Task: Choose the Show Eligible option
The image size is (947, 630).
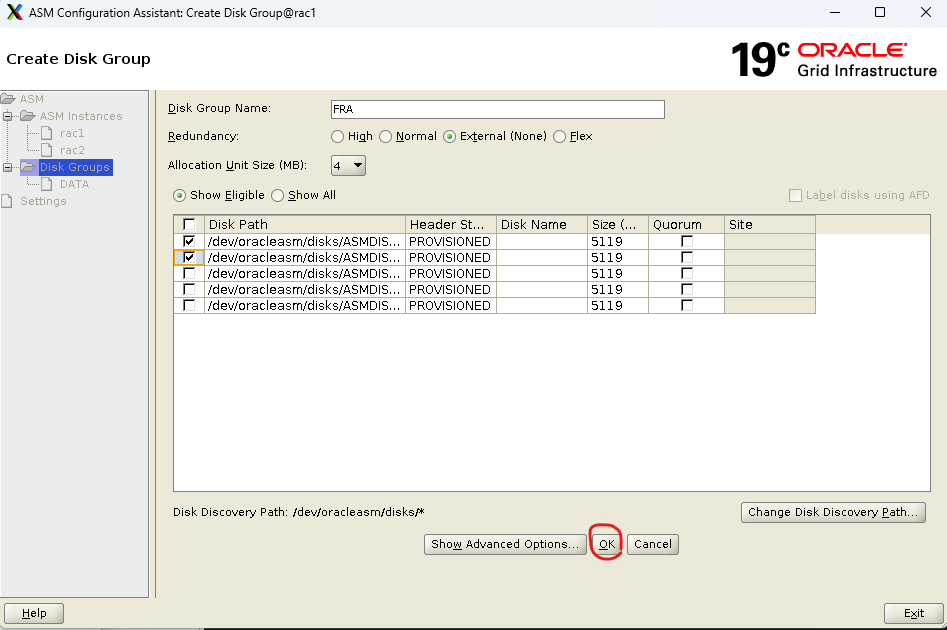Action: tap(179, 196)
